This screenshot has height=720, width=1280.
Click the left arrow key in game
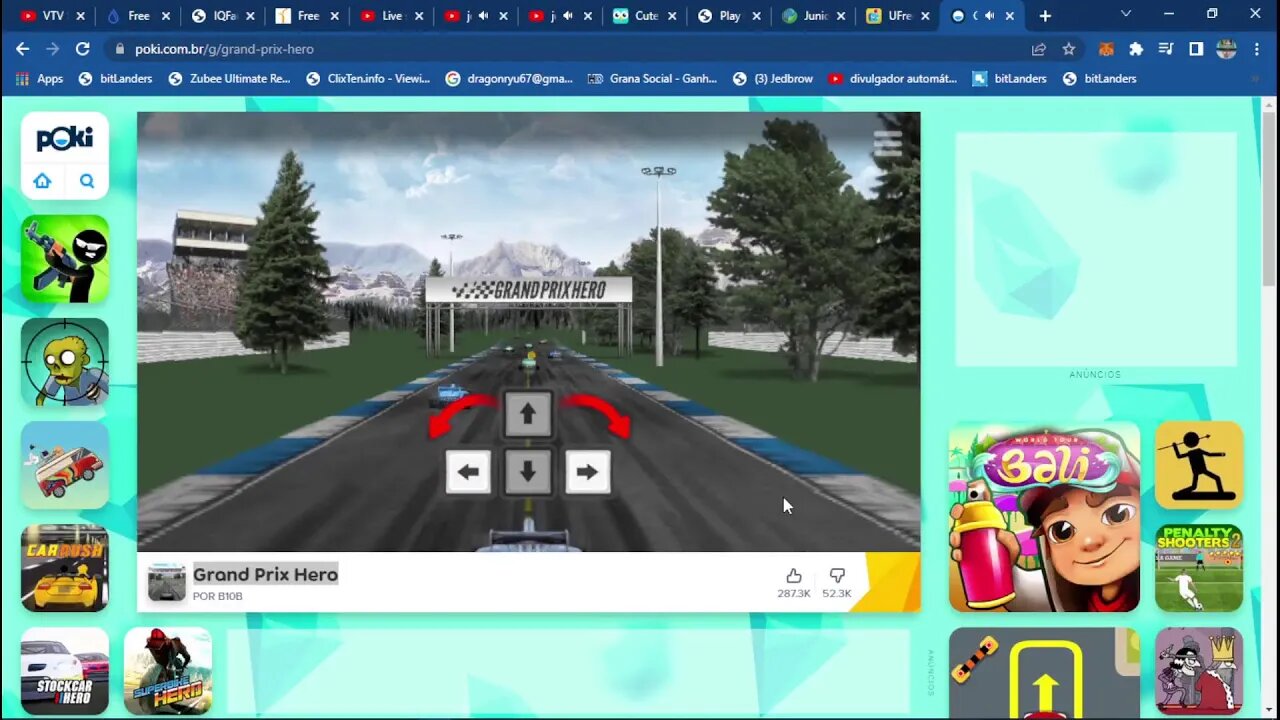[x=468, y=472]
